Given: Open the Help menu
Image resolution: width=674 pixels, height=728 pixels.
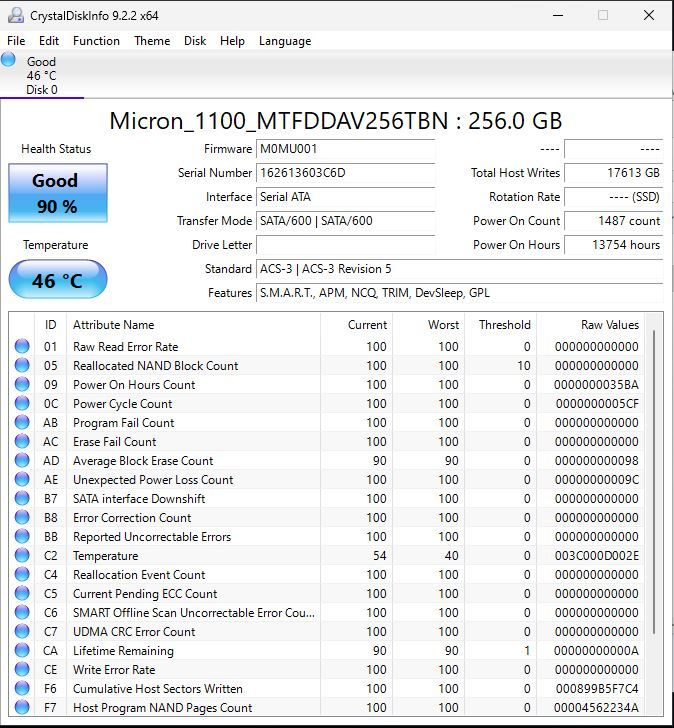Looking at the screenshot, I should (x=232, y=41).
